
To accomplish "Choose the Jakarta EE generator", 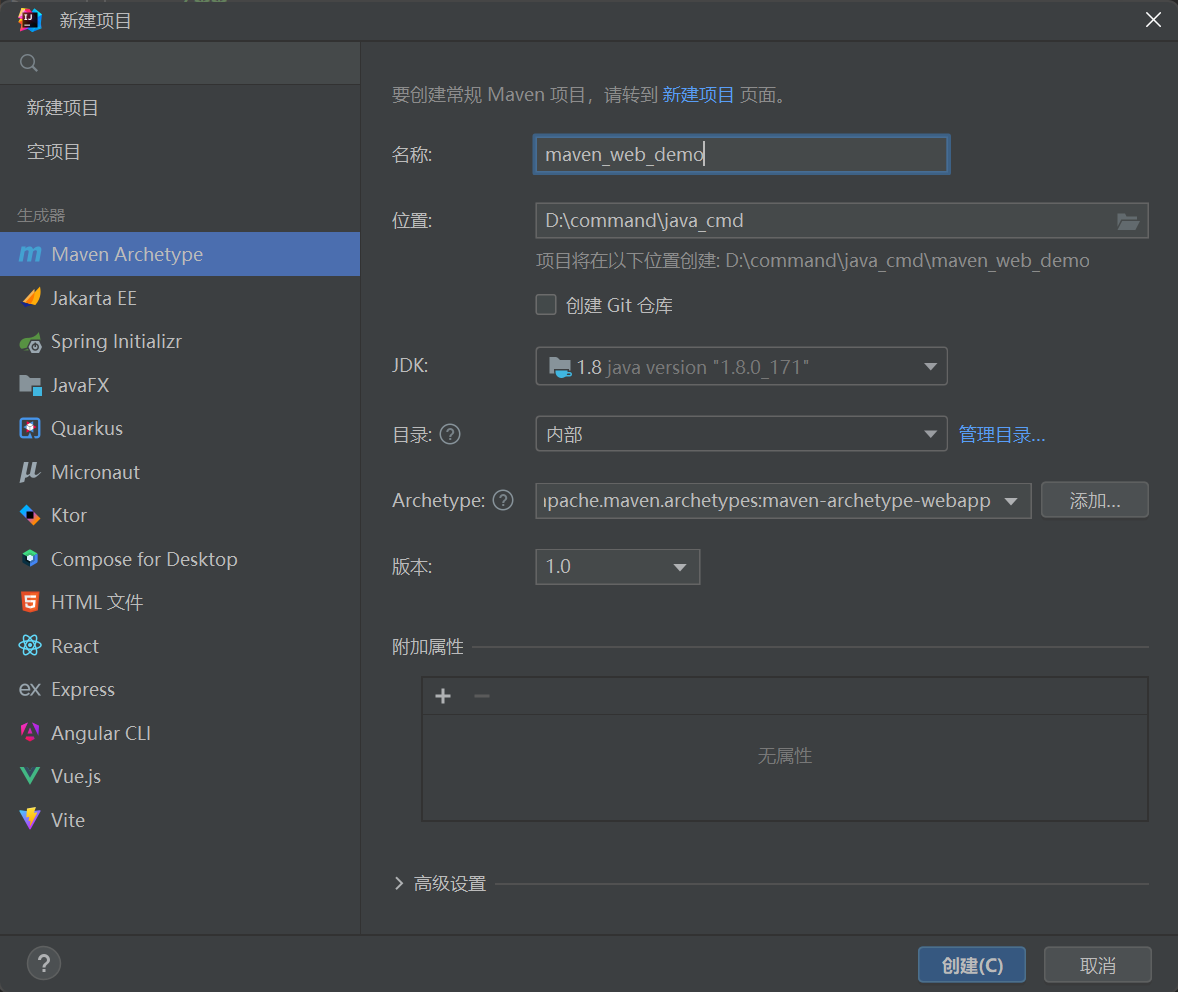I will tap(93, 298).
